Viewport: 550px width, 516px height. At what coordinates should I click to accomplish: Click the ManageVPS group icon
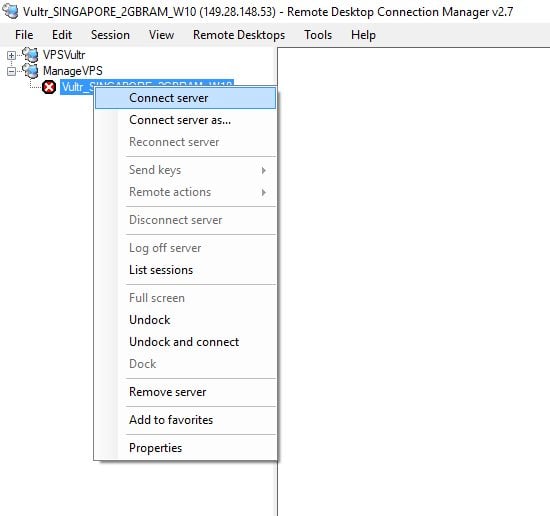pyautogui.click(x=30, y=71)
